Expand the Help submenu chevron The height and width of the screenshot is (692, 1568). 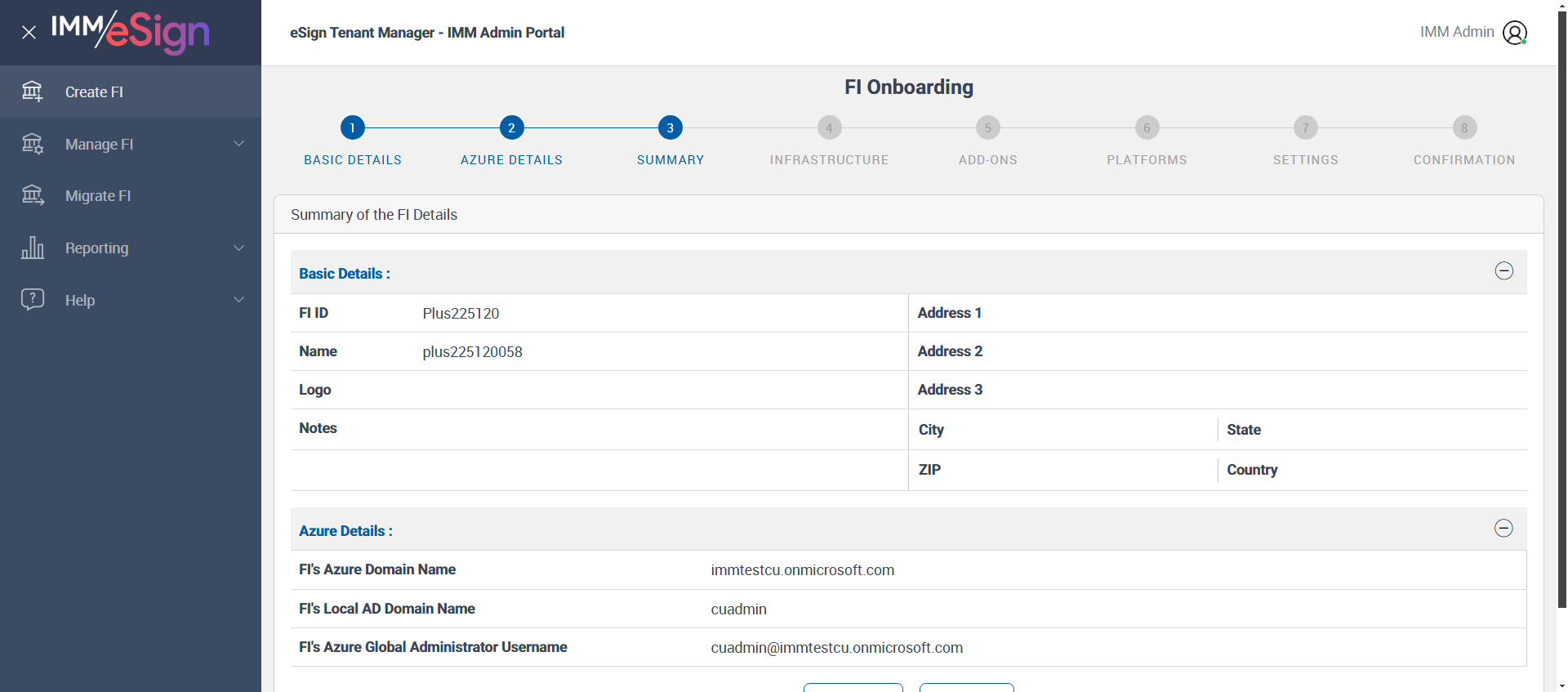(239, 300)
